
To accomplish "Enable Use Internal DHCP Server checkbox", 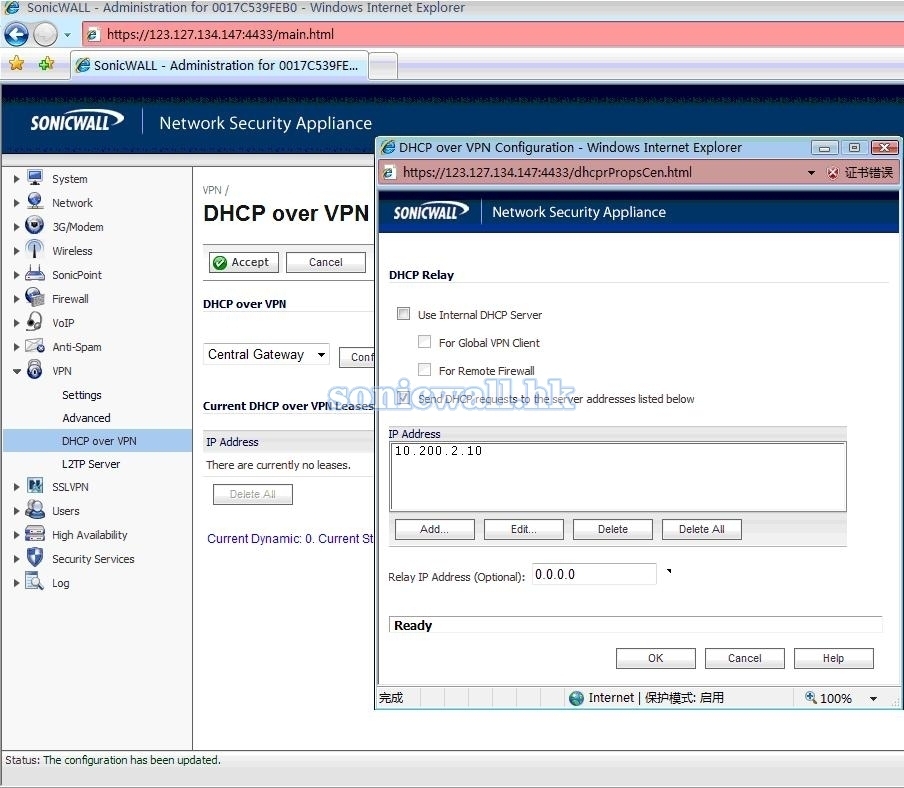I will click(x=404, y=314).
